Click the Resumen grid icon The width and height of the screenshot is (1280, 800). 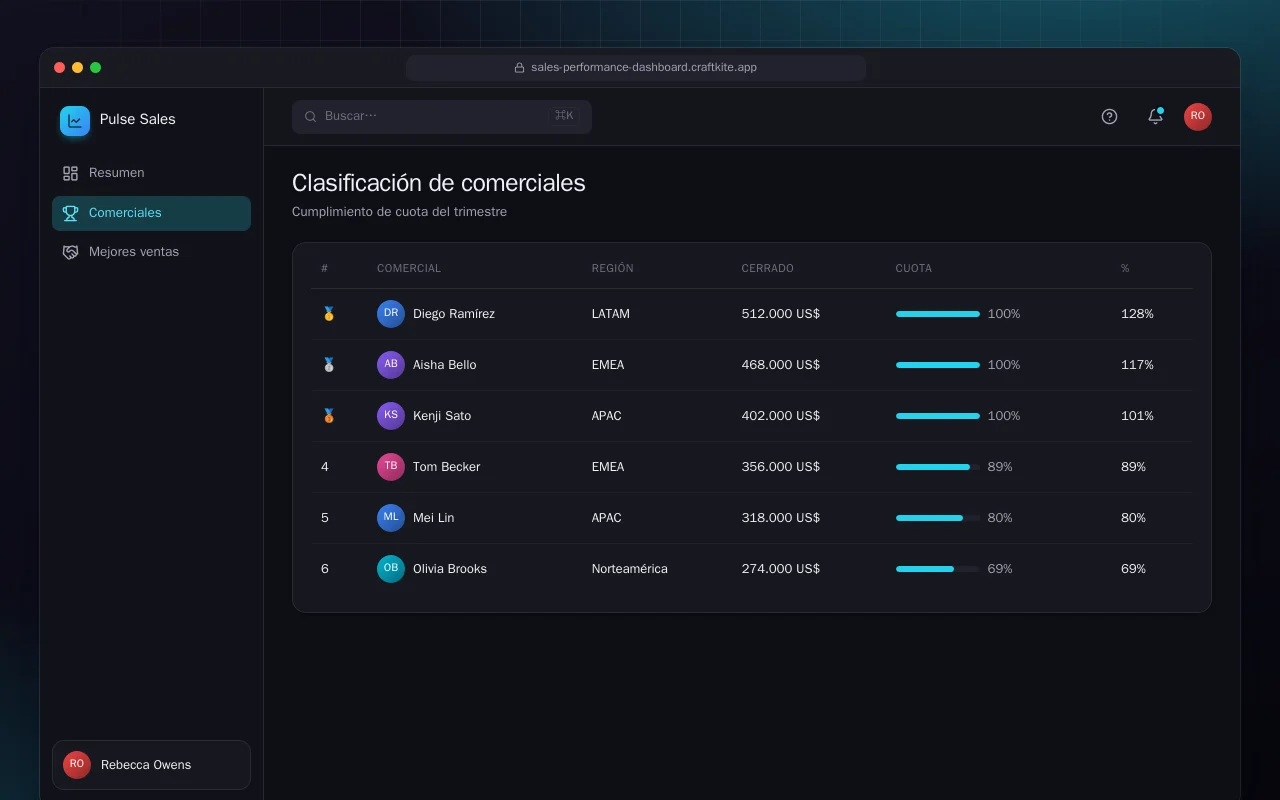point(70,173)
